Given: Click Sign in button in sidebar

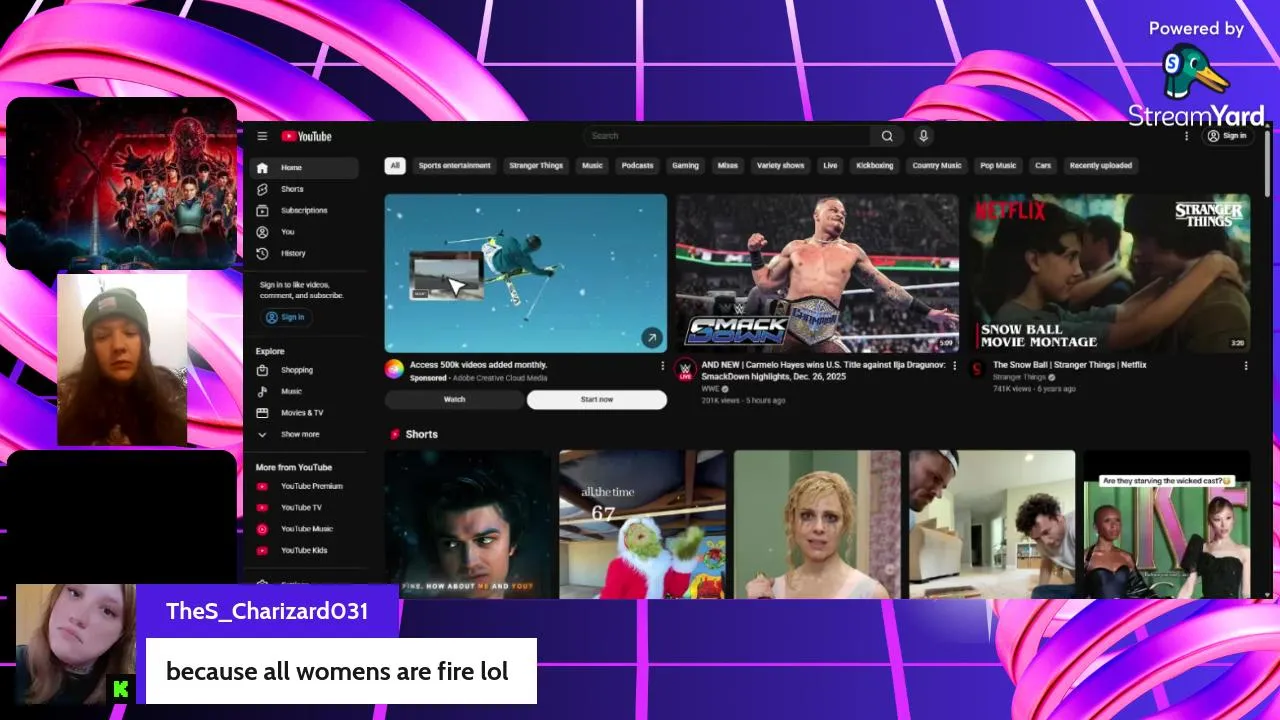Looking at the screenshot, I should 286,317.
